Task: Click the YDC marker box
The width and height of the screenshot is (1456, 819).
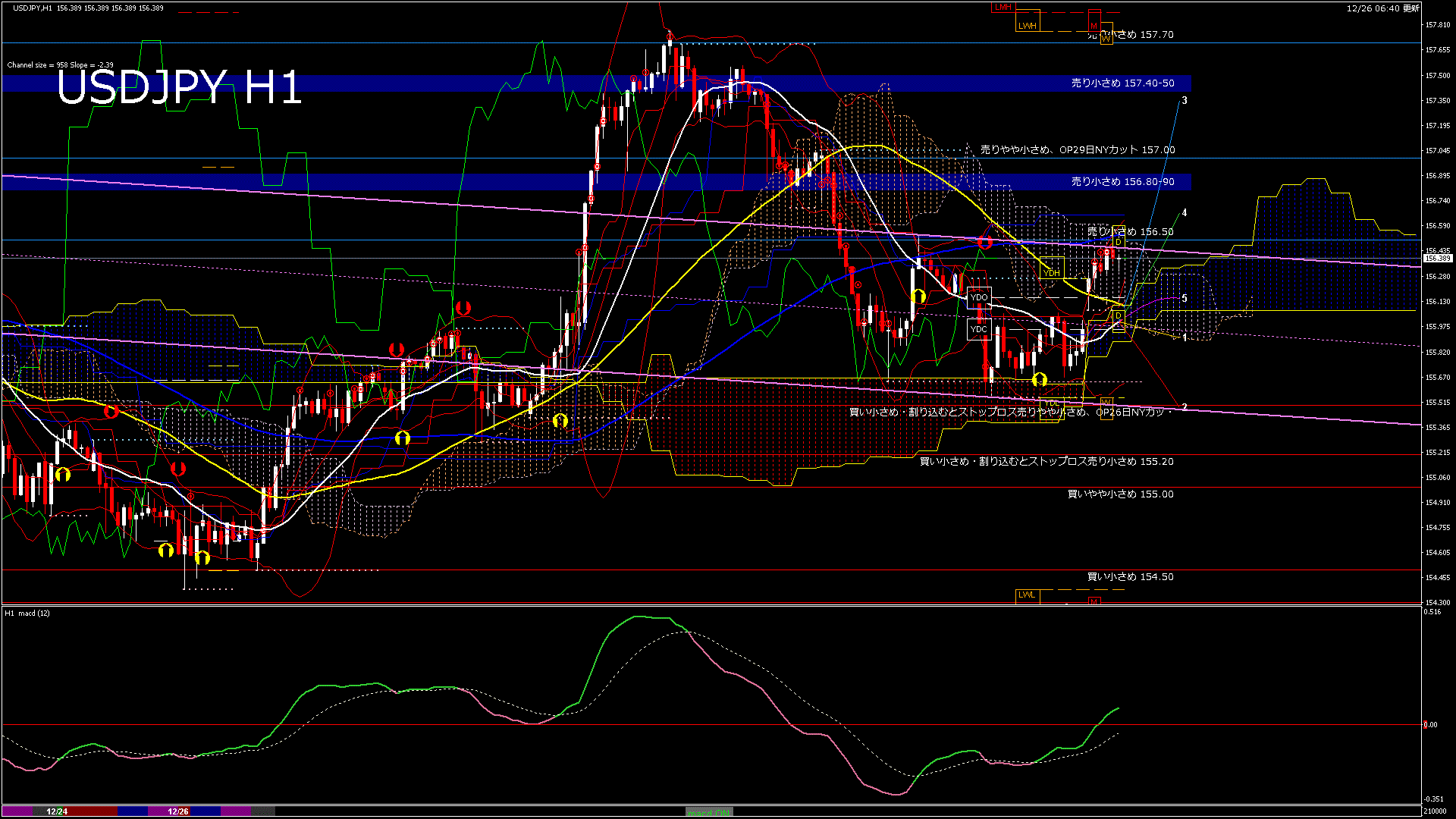Action: click(x=979, y=329)
